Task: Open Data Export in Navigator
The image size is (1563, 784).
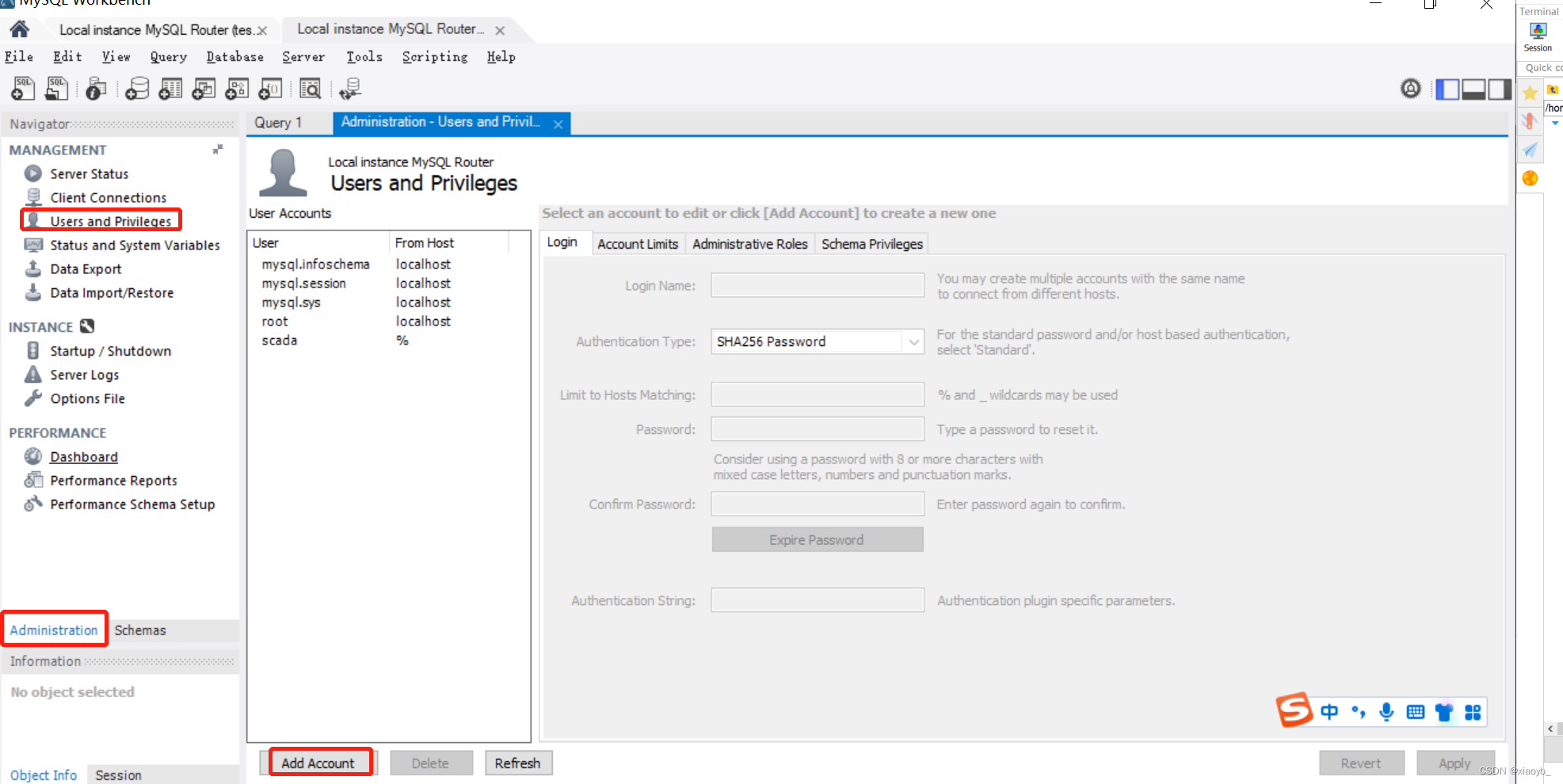Action: point(86,268)
